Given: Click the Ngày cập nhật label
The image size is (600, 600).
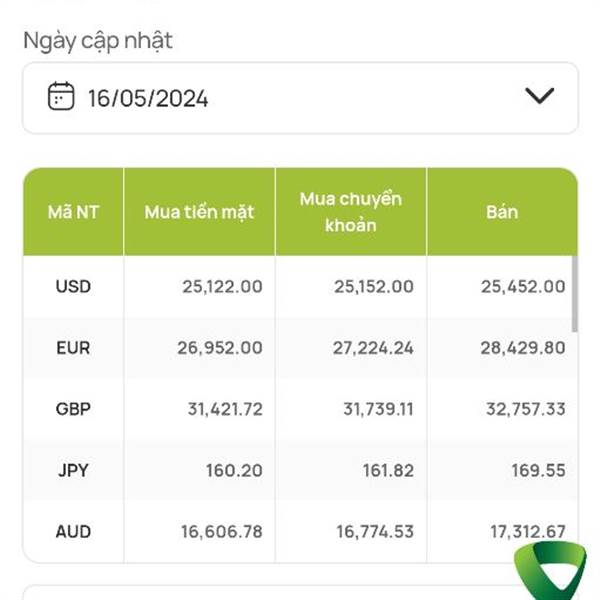Looking at the screenshot, I should tap(98, 41).
